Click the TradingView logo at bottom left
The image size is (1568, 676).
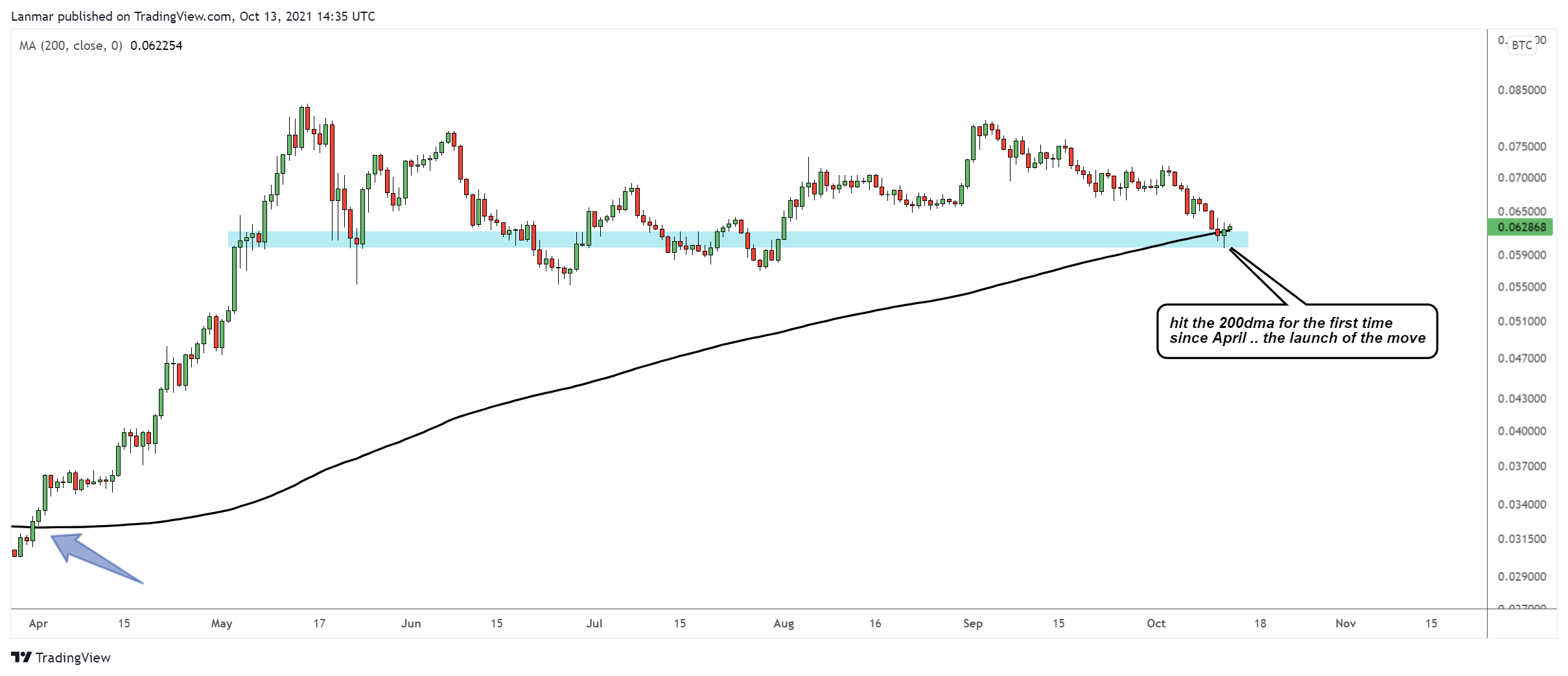[x=61, y=657]
